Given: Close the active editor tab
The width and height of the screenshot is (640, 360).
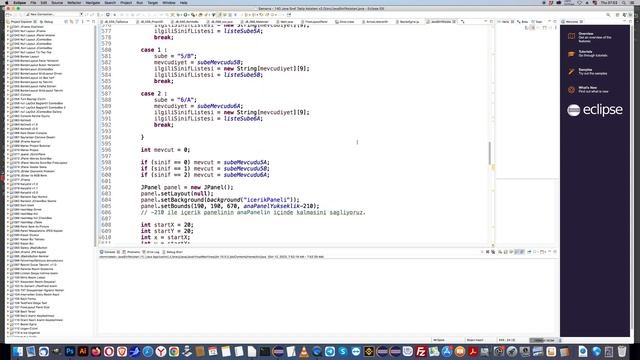Looking at the screenshot, I should [454, 22].
